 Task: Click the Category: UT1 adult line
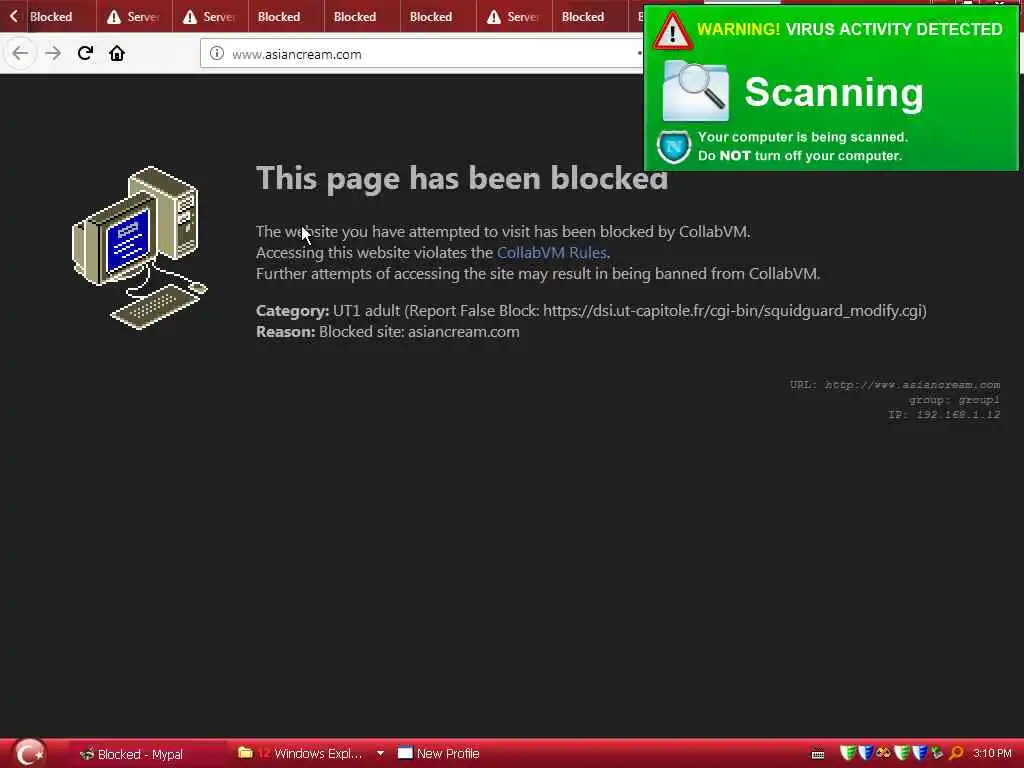(x=591, y=311)
